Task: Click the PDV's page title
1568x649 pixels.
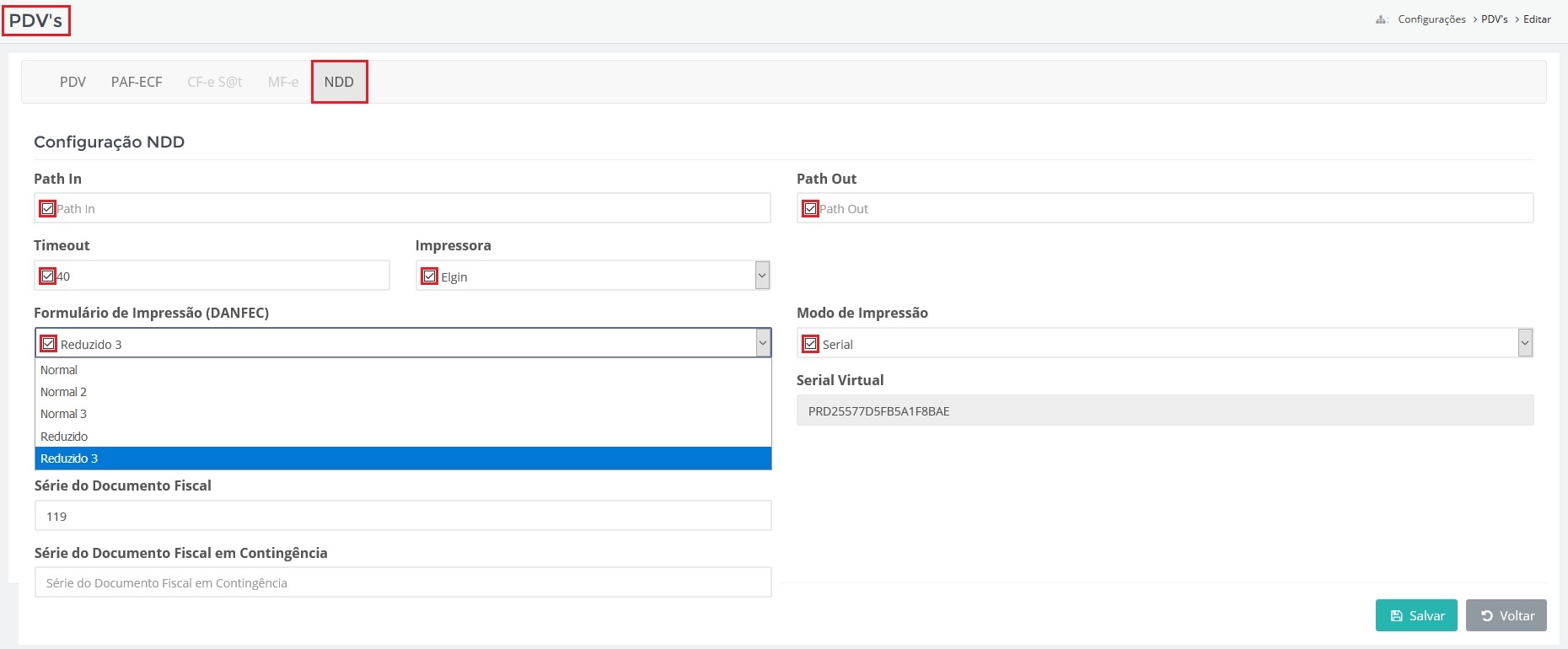Action: coord(35,20)
